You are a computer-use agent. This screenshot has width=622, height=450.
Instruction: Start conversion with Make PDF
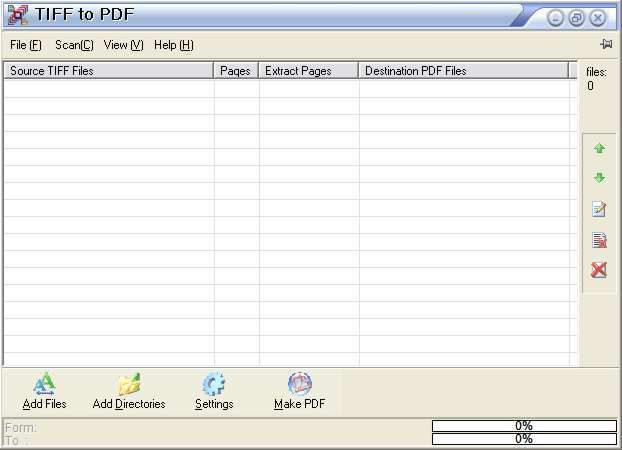click(x=299, y=391)
